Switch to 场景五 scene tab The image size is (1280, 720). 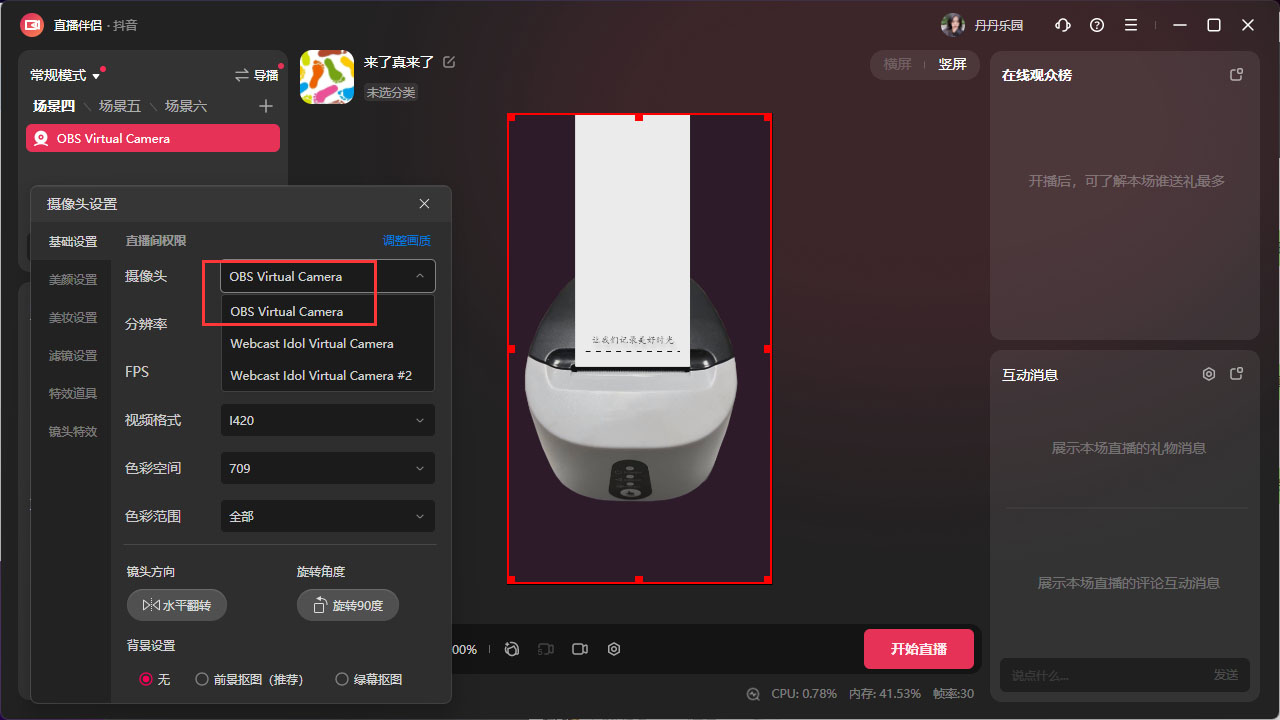point(119,106)
